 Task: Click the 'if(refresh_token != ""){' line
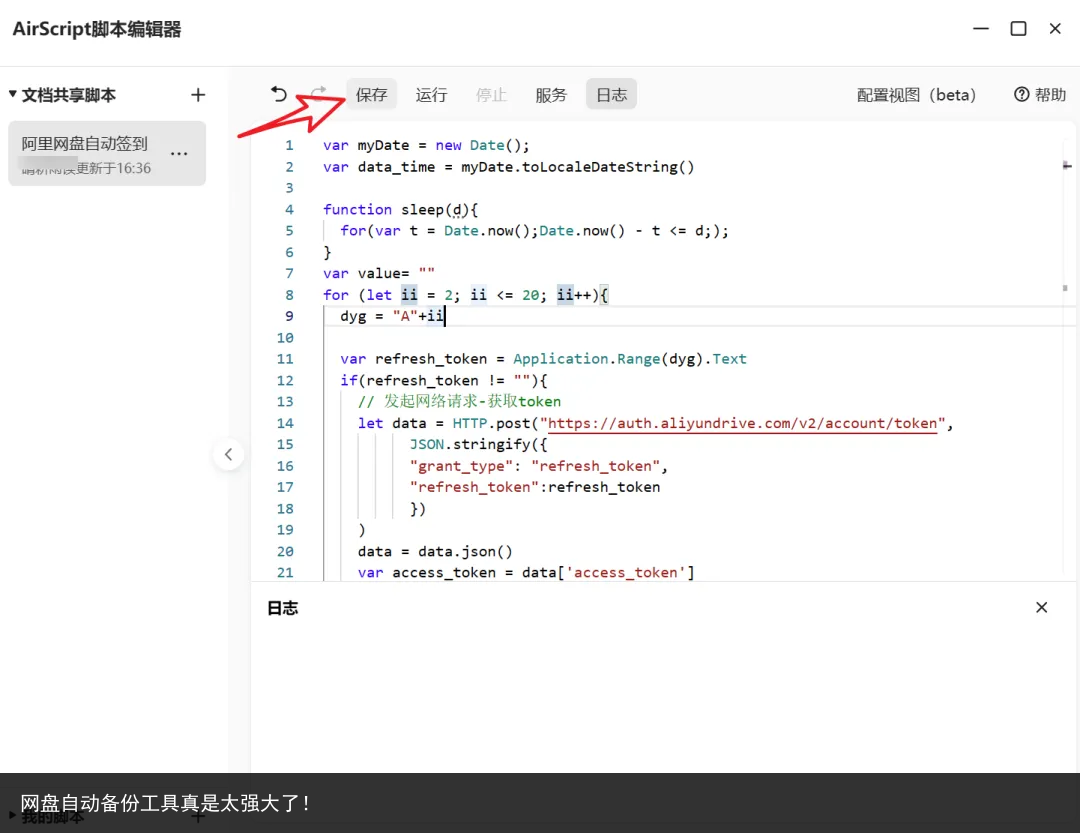pos(444,380)
